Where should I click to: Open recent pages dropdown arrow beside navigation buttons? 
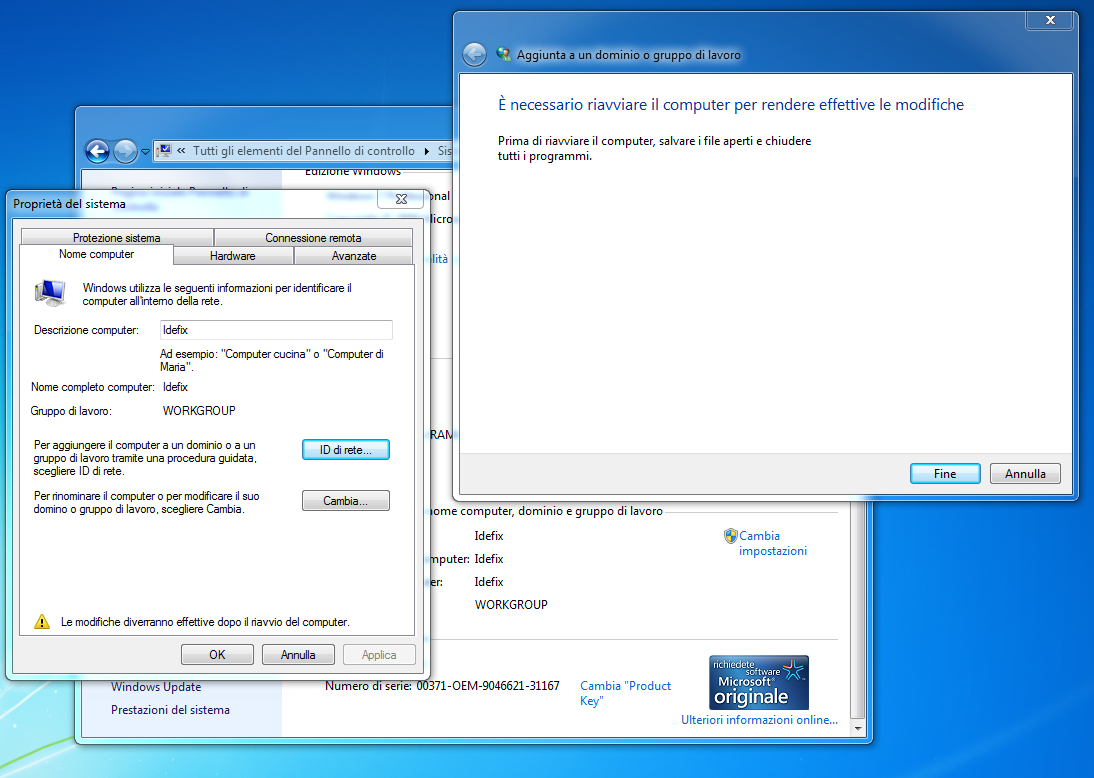(x=145, y=152)
